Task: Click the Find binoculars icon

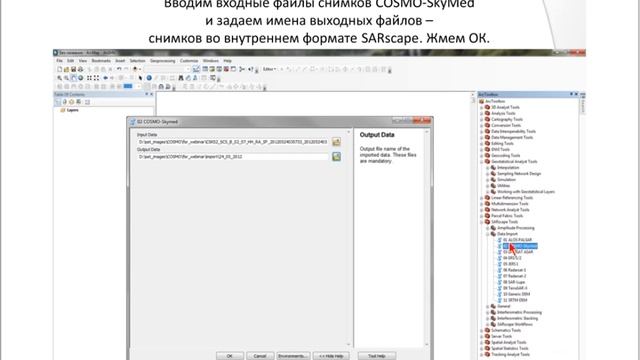Action: coord(181,78)
